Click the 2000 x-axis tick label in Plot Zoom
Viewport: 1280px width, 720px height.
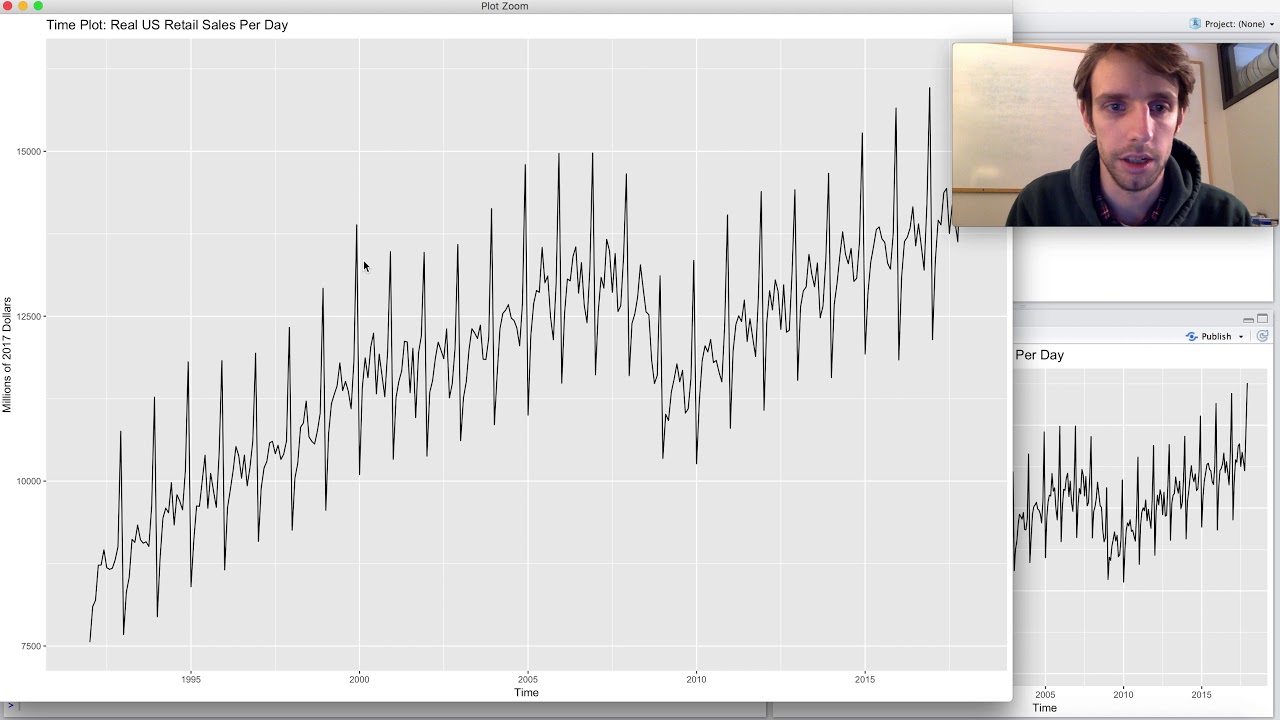[x=359, y=679]
